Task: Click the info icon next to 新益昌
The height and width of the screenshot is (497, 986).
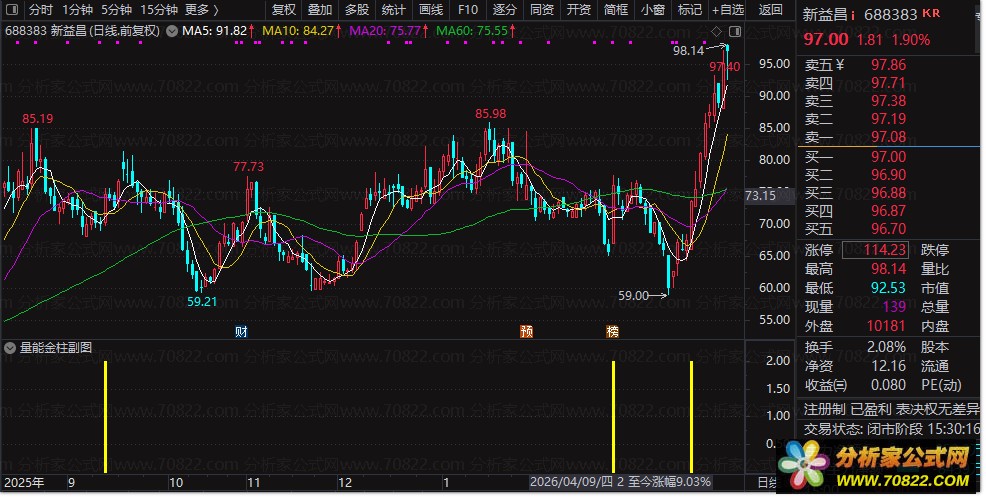Action: pos(853,15)
